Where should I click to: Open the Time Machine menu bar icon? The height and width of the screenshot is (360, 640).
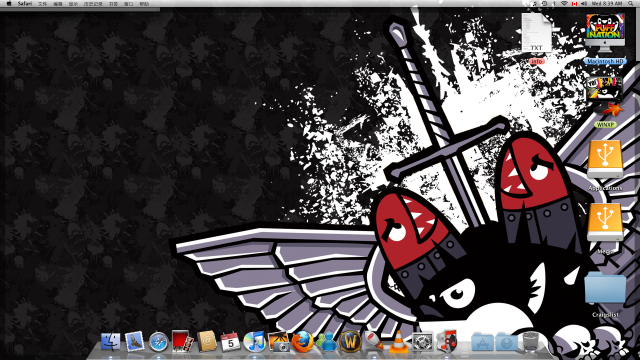[x=544, y=3]
